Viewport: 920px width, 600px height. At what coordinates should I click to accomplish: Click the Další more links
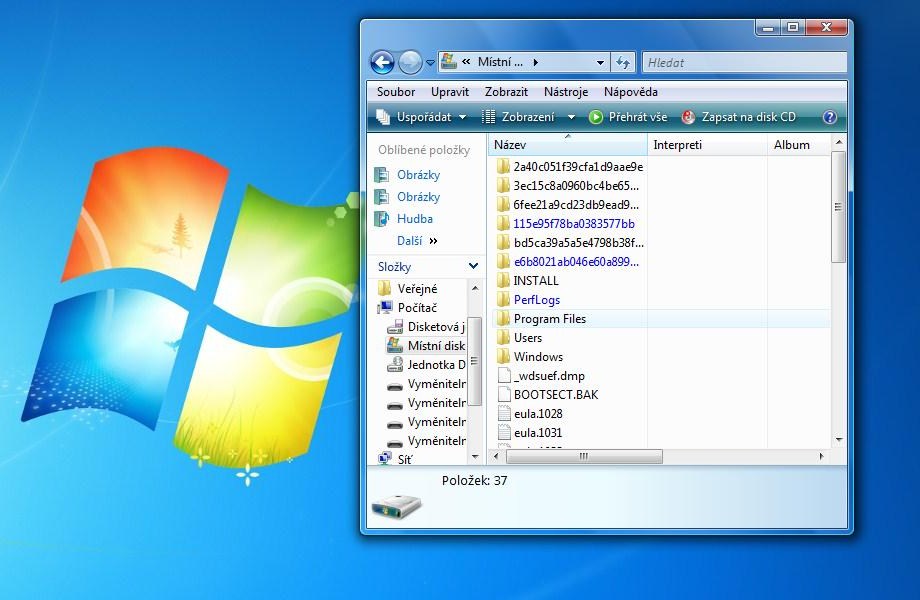417,240
